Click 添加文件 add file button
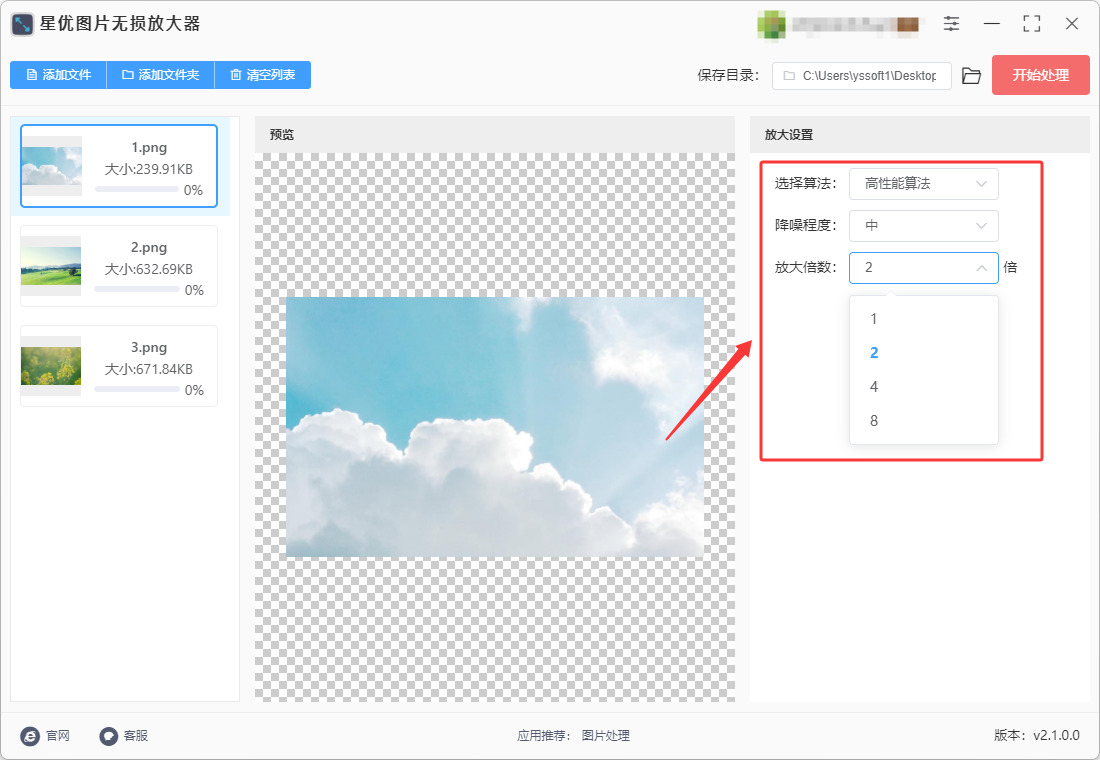Viewport: 1100px width, 760px height. click(x=58, y=75)
